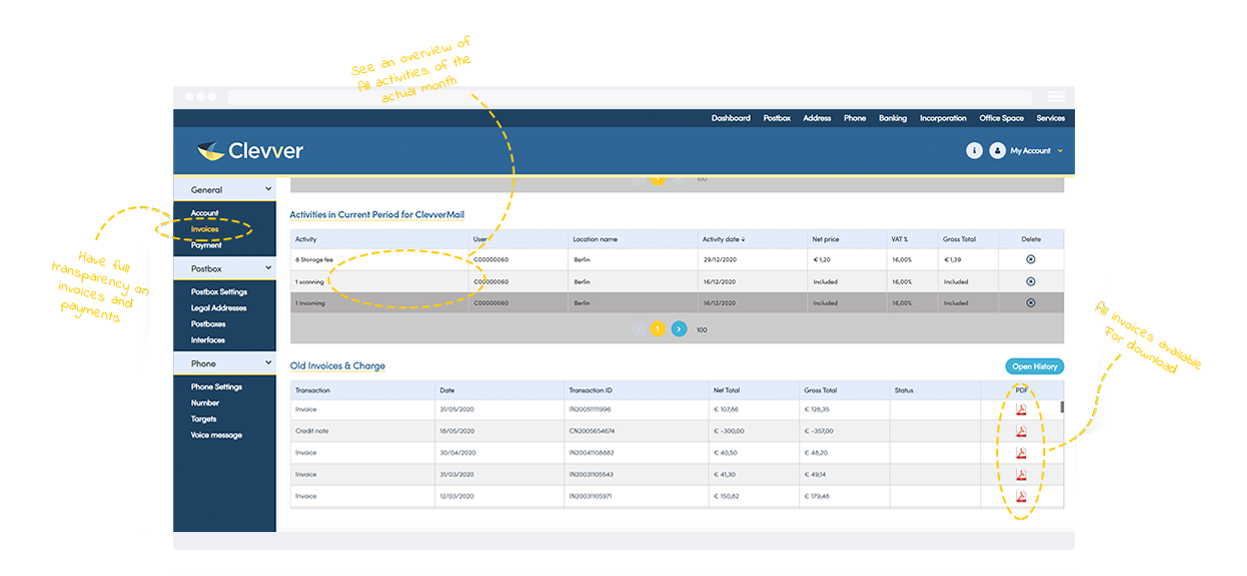Delete the 1 Incoming activity row
The width and height of the screenshot is (1247, 576).
1030,303
